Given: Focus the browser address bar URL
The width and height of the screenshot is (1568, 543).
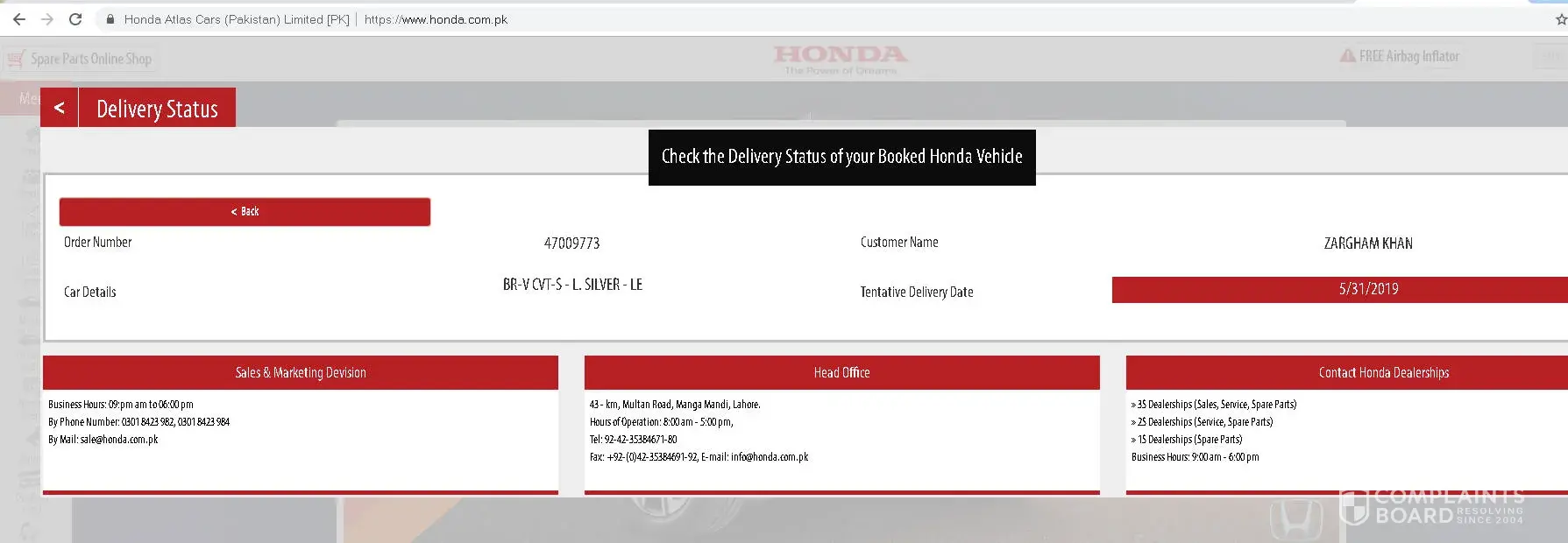Looking at the screenshot, I should tap(436, 19).
